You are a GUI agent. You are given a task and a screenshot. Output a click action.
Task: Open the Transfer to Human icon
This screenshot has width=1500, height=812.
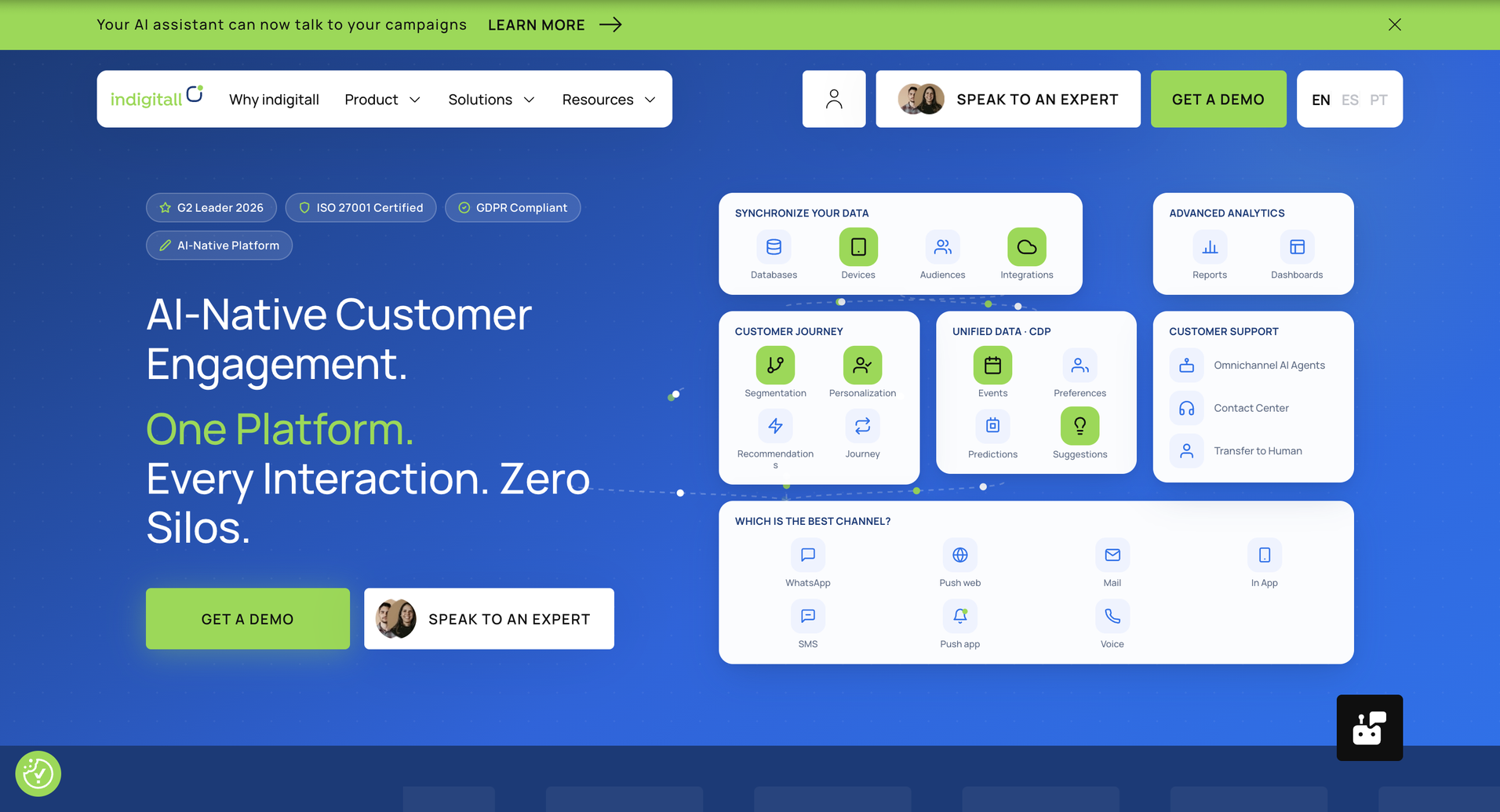click(x=1186, y=451)
